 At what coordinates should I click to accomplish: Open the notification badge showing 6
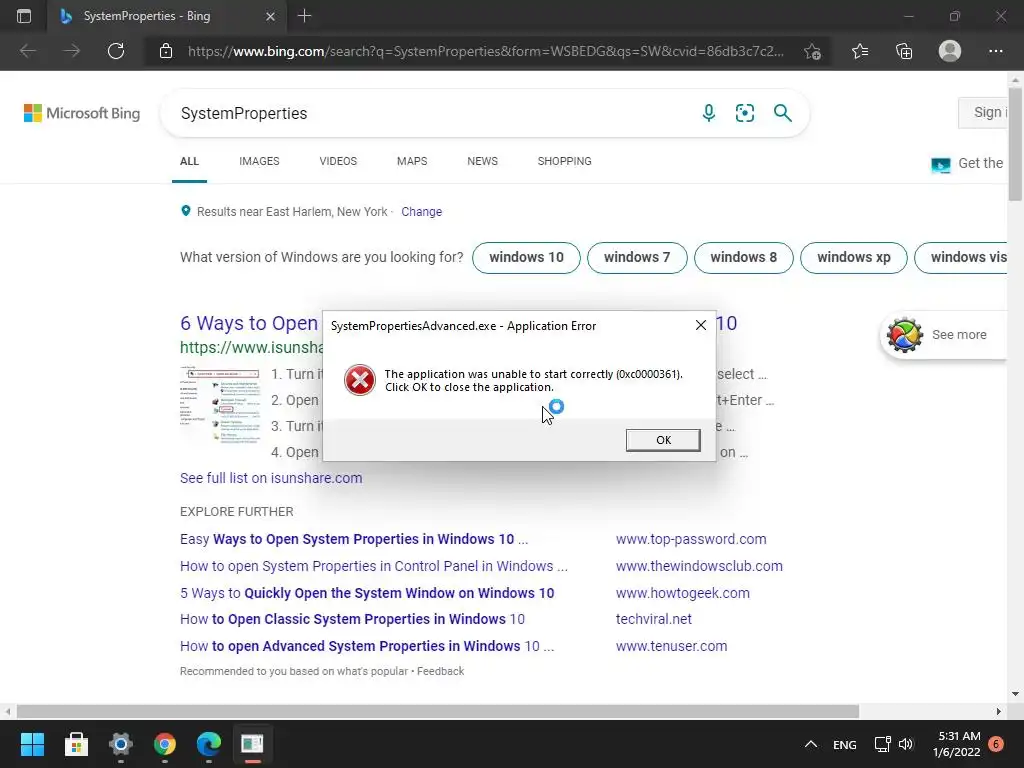tap(996, 744)
